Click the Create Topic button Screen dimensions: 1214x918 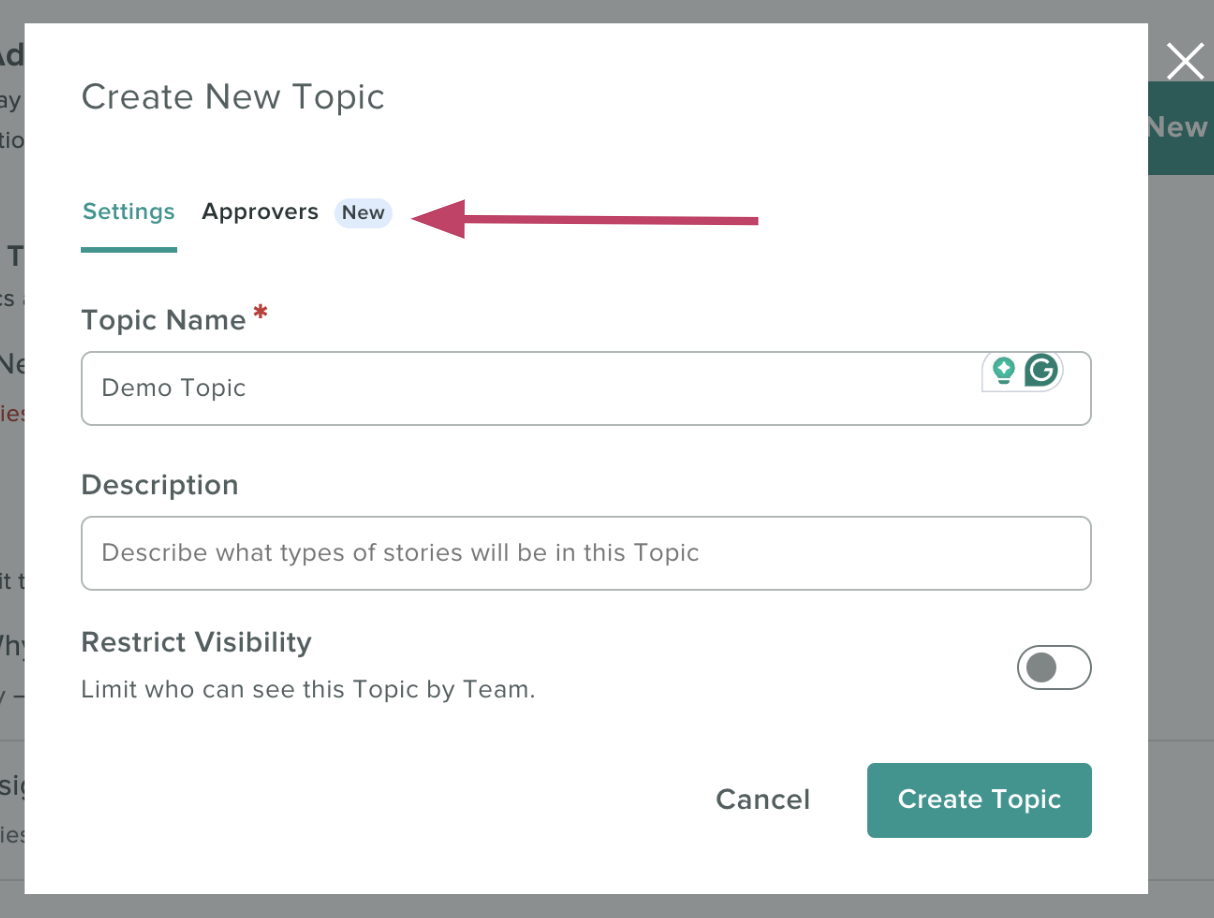979,800
